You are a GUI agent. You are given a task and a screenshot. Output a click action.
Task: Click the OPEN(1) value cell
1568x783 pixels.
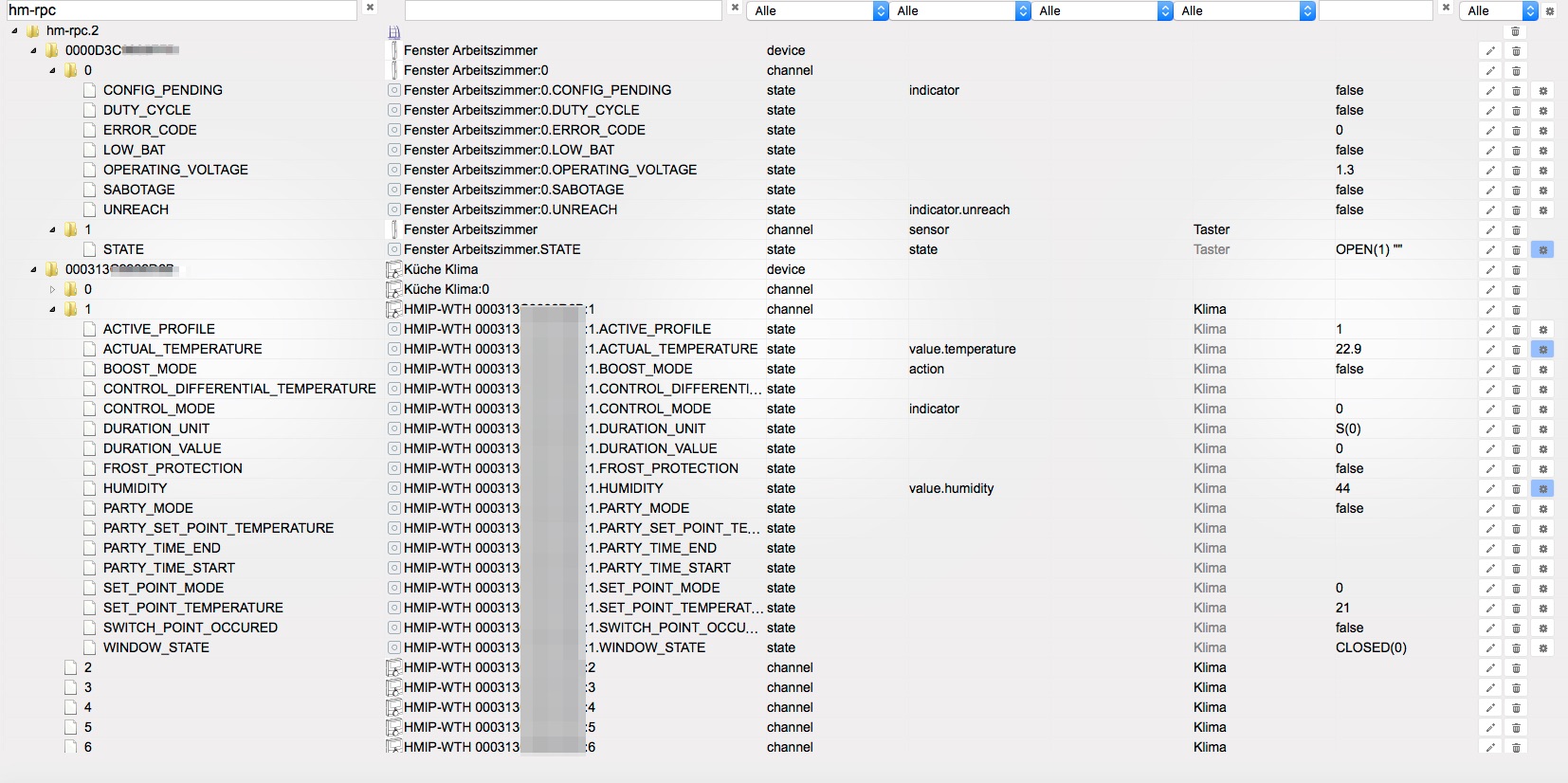pos(1369,249)
